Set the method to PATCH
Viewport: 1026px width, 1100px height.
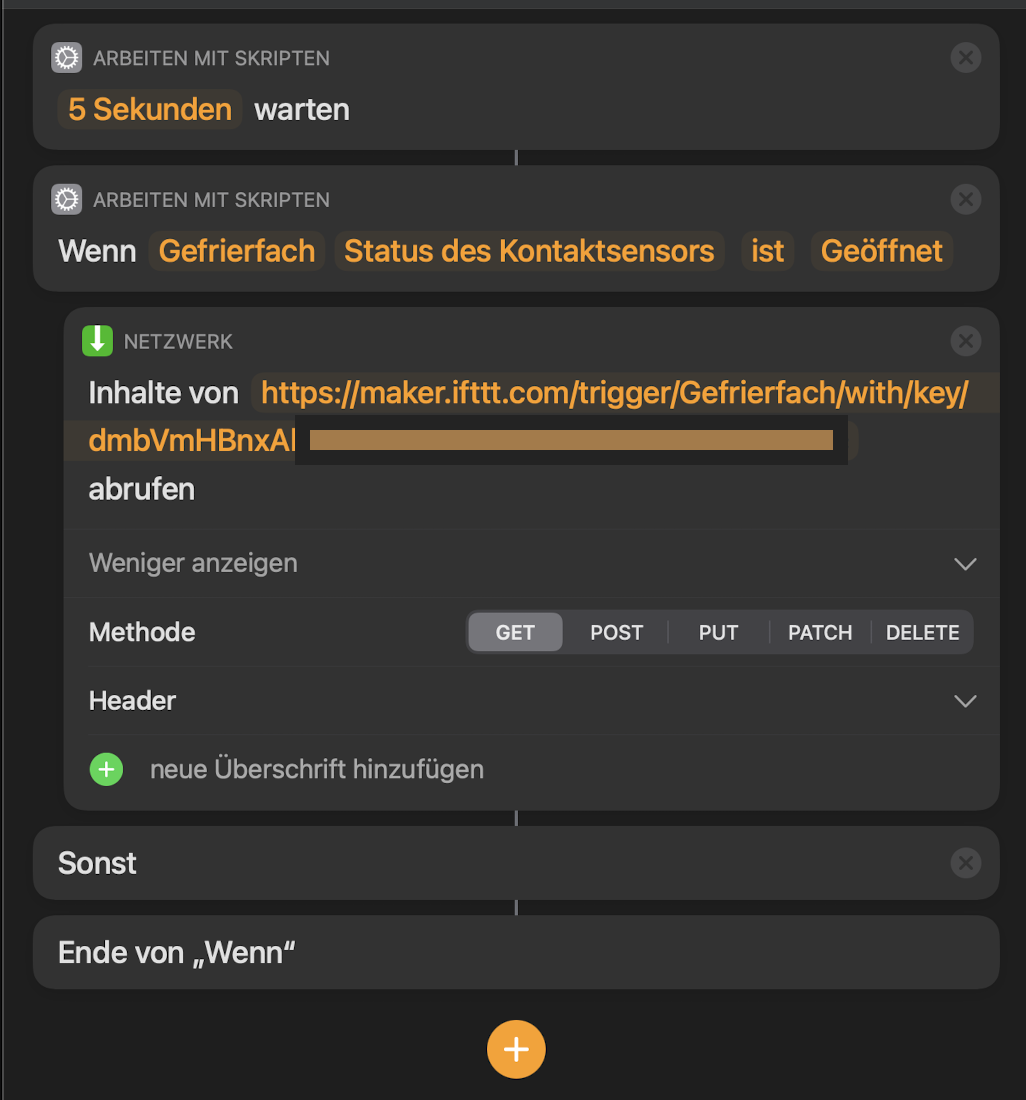820,633
